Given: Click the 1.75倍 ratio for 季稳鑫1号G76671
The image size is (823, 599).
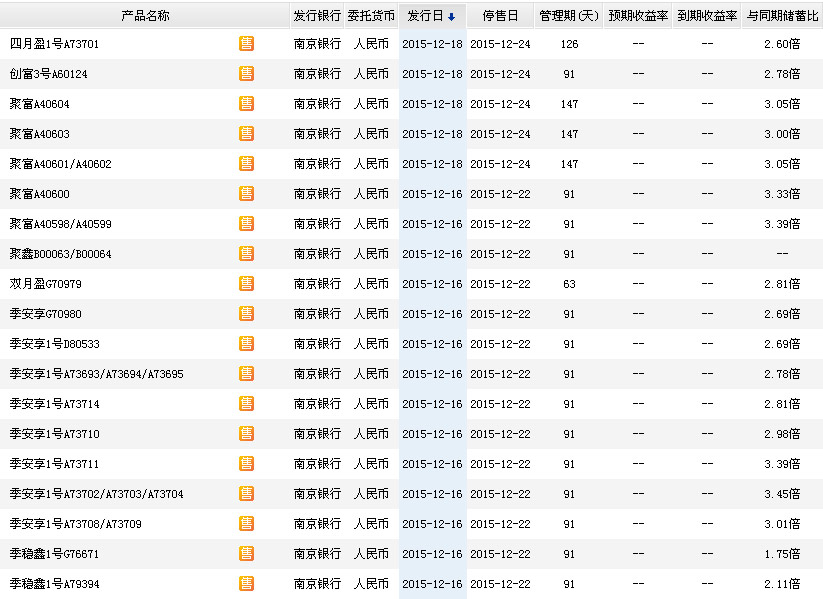Looking at the screenshot, I should 782,554.
